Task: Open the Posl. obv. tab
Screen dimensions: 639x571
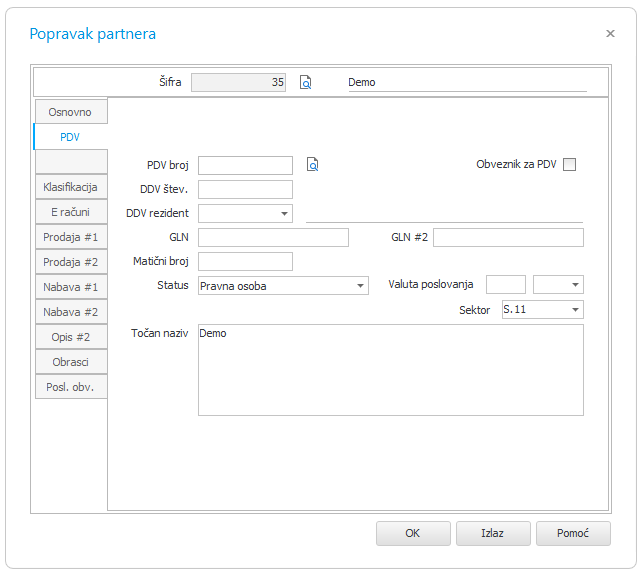Action: pyautogui.click(x=71, y=387)
